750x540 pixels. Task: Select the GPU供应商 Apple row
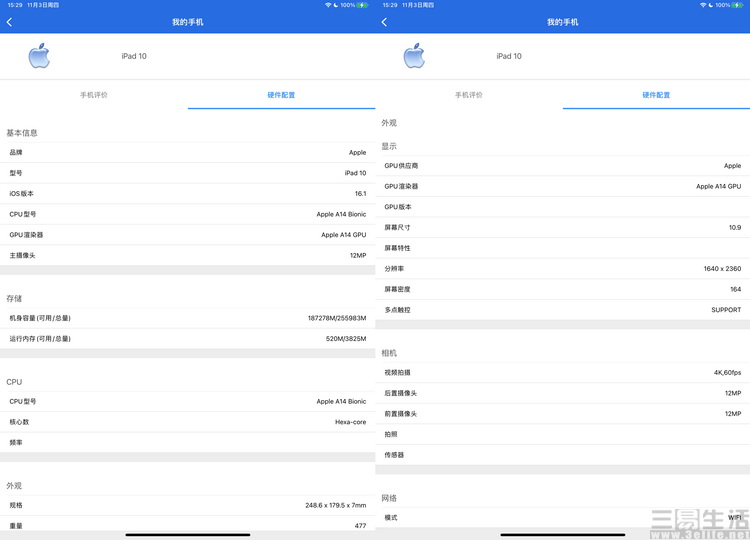[x=562, y=165]
